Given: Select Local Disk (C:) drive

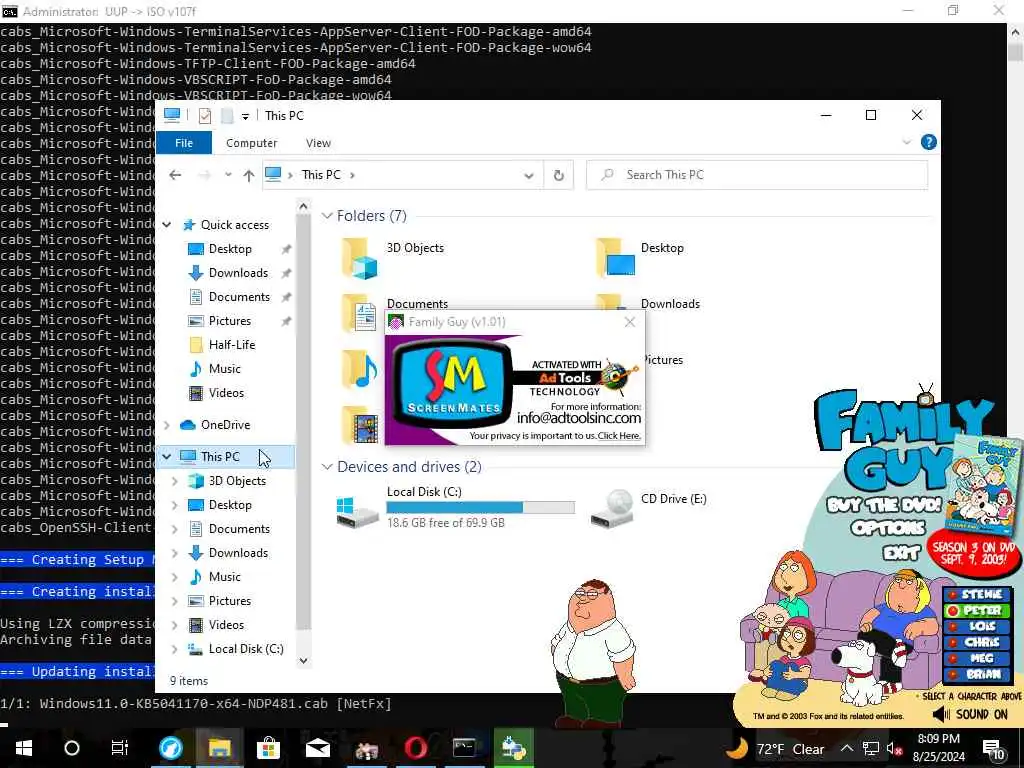Looking at the screenshot, I should point(455,507).
